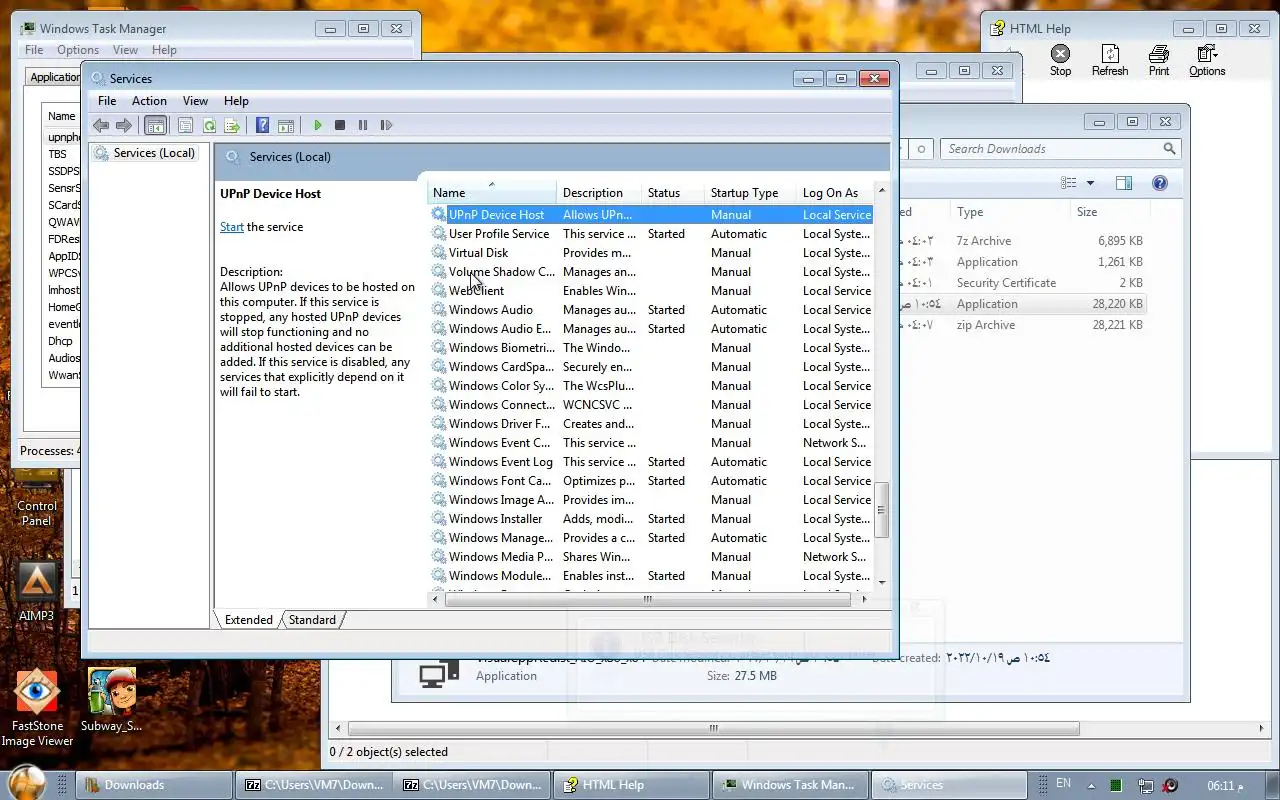
Task: Click Refresh icon in HTML Help window
Action: (1110, 60)
